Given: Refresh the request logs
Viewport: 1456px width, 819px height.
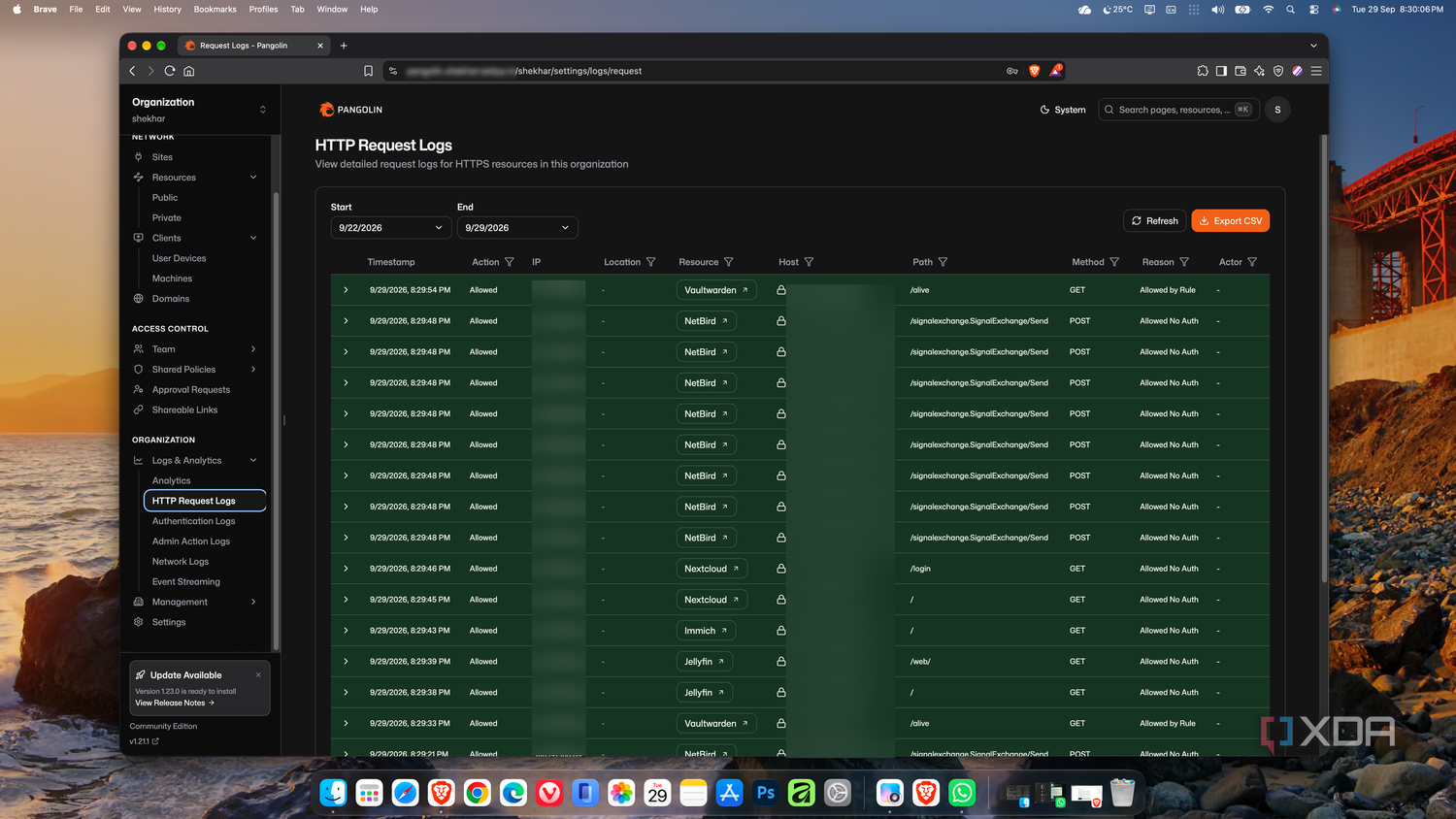Looking at the screenshot, I should (1155, 221).
